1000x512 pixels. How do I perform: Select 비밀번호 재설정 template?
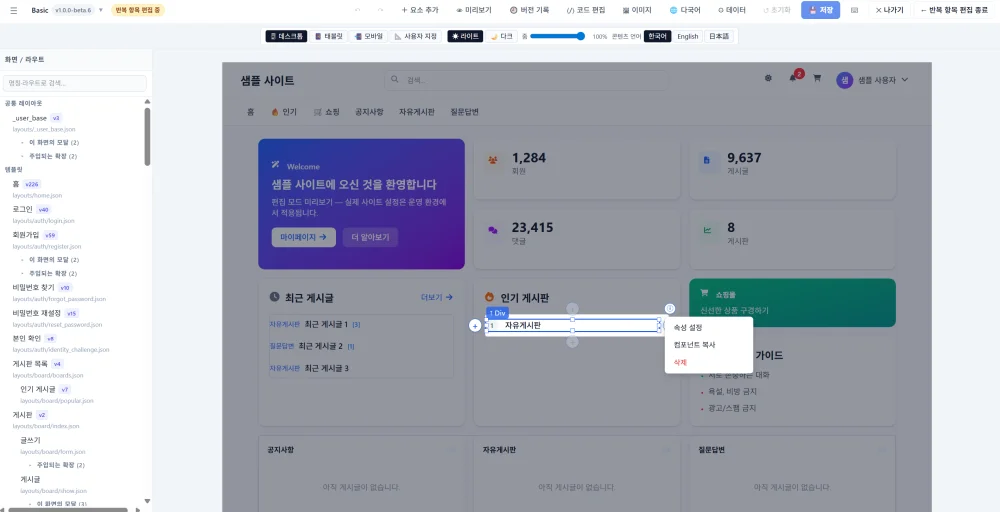[37, 313]
